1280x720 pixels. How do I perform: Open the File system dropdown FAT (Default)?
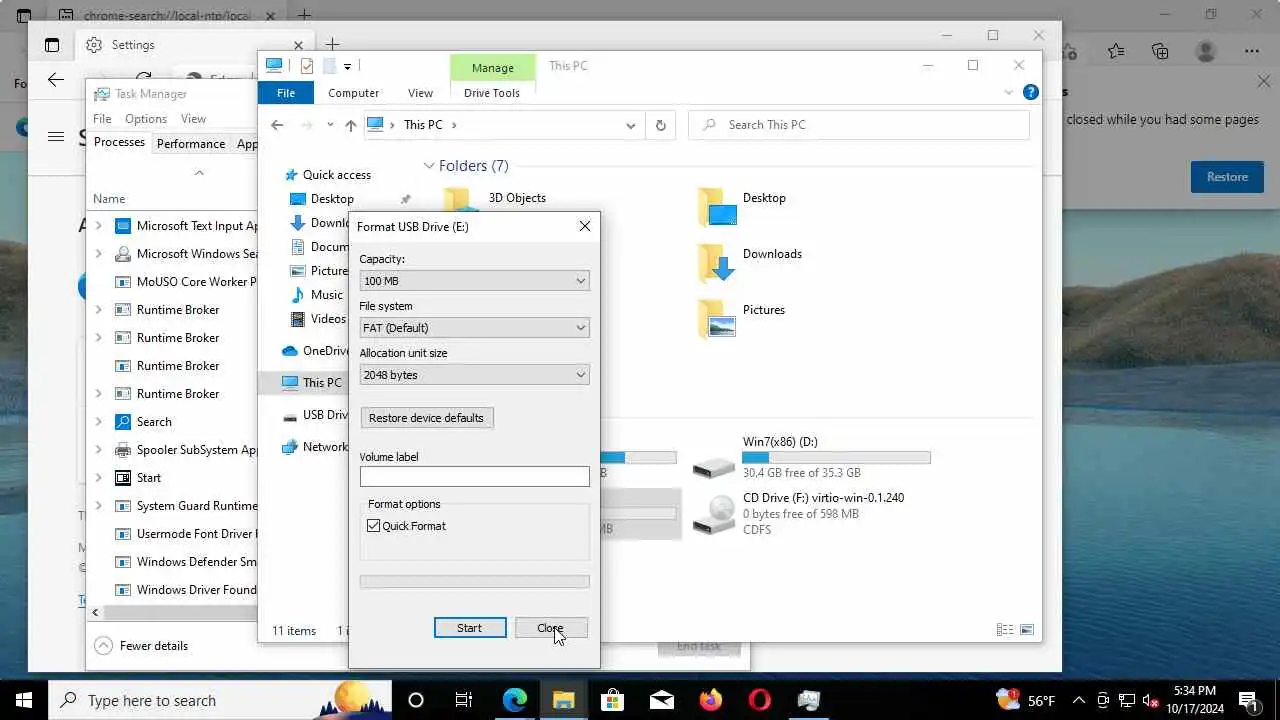[474, 328]
